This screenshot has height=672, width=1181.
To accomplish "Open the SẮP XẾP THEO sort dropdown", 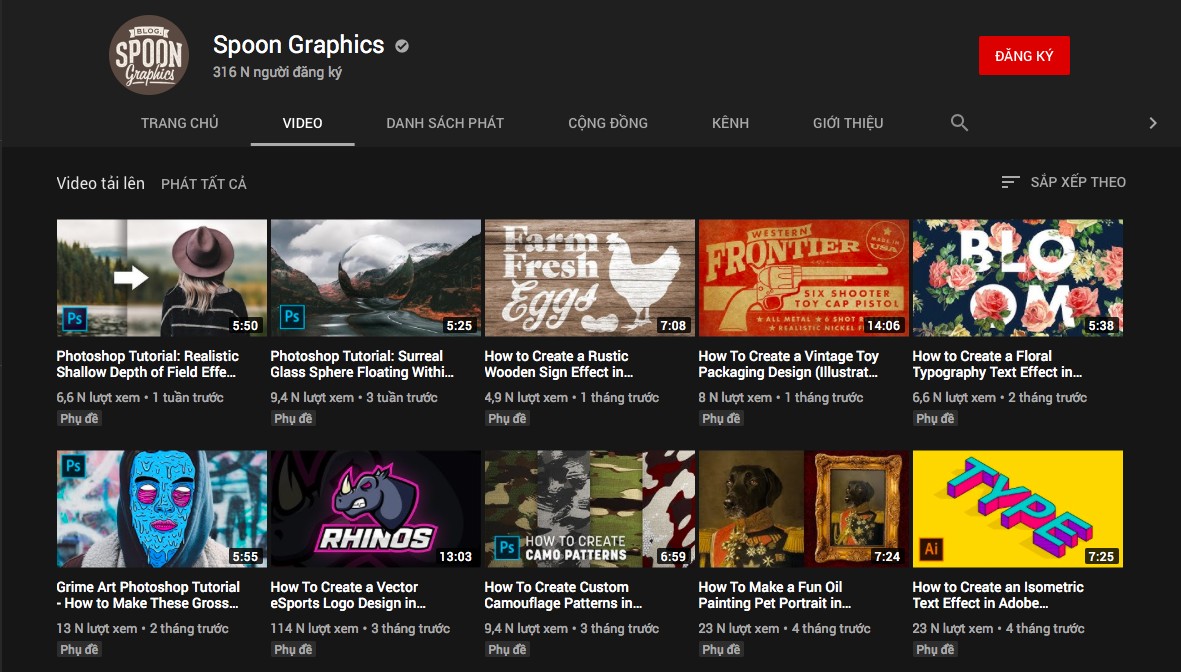I will (1064, 182).
